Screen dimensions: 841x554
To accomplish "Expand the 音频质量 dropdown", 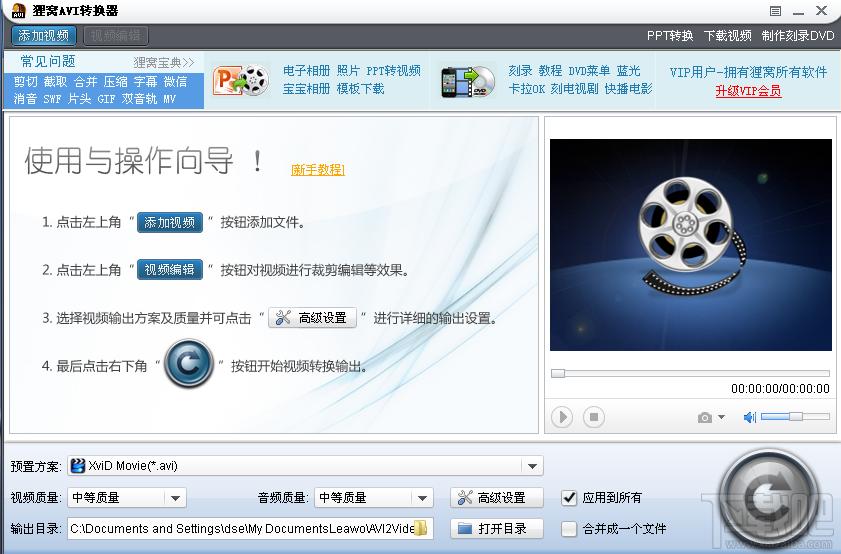I will tap(422, 498).
